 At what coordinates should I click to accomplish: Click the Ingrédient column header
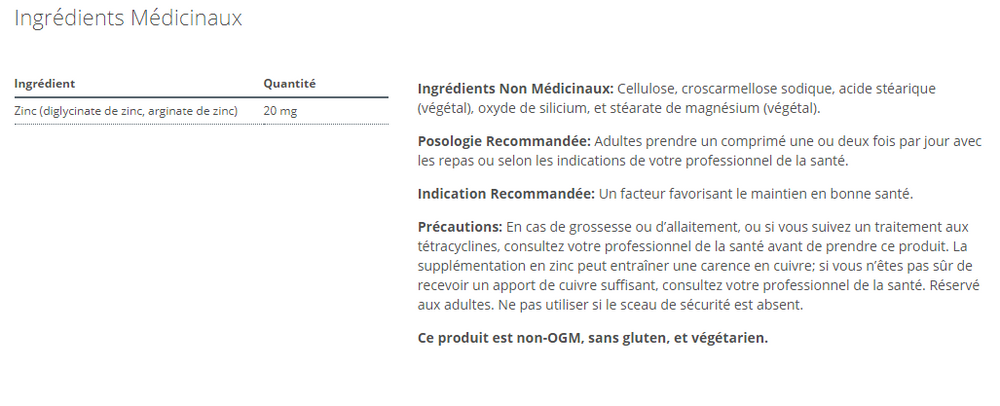pos(45,84)
